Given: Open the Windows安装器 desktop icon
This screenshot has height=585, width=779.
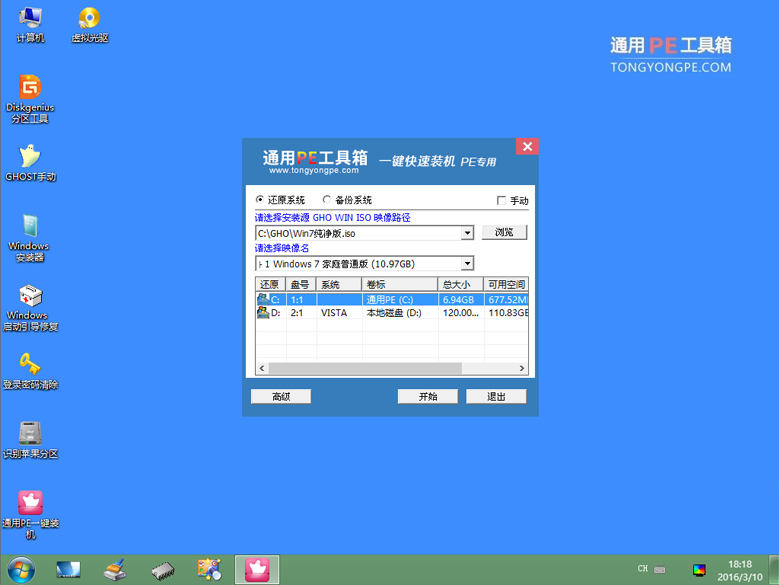Looking at the screenshot, I should click(x=30, y=228).
